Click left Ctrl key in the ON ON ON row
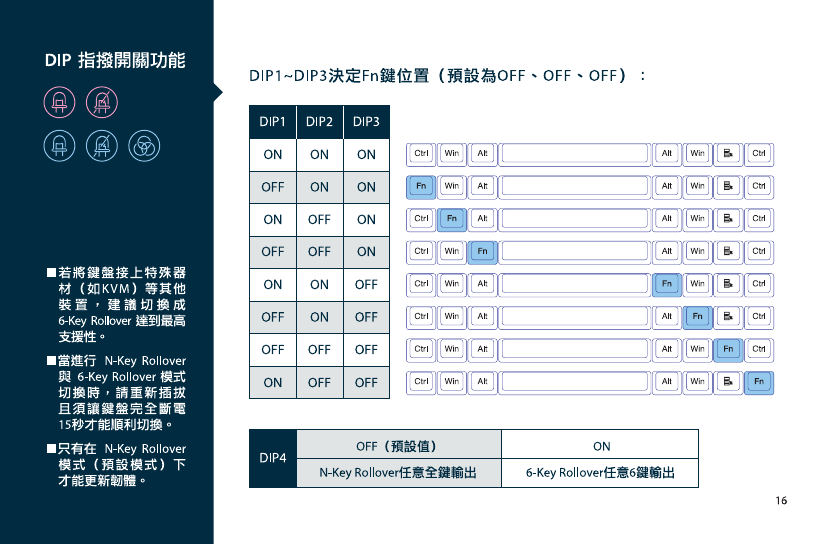 point(421,154)
